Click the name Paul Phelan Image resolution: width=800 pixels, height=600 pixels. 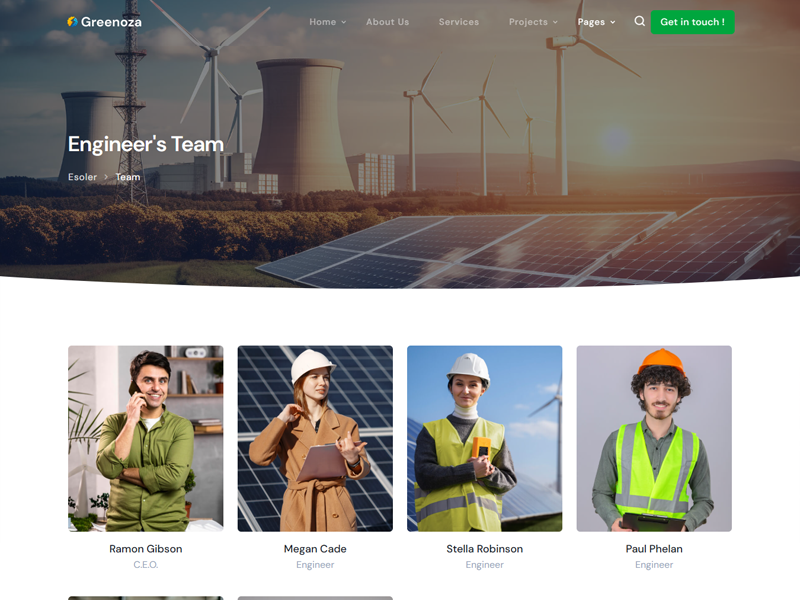point(654,549)
